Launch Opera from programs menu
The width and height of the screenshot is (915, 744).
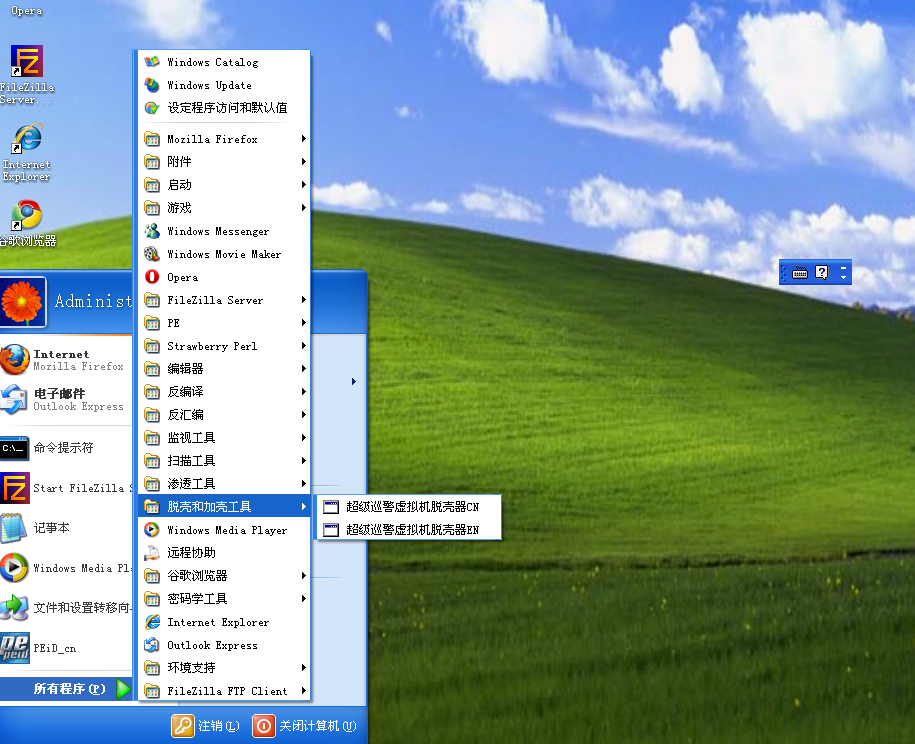[x=224, y=277]
